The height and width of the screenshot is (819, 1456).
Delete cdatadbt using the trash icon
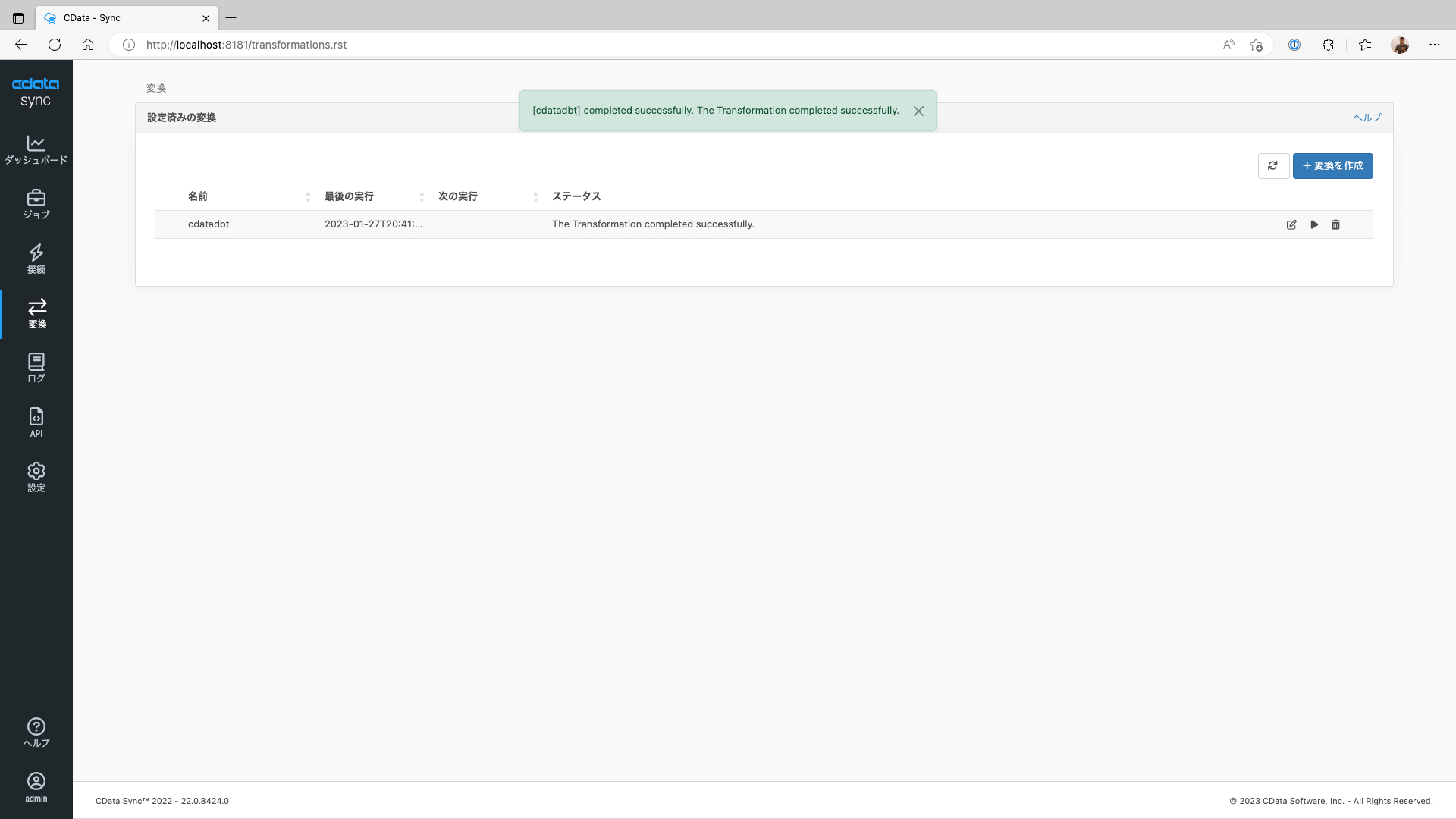click(1335, 224)
